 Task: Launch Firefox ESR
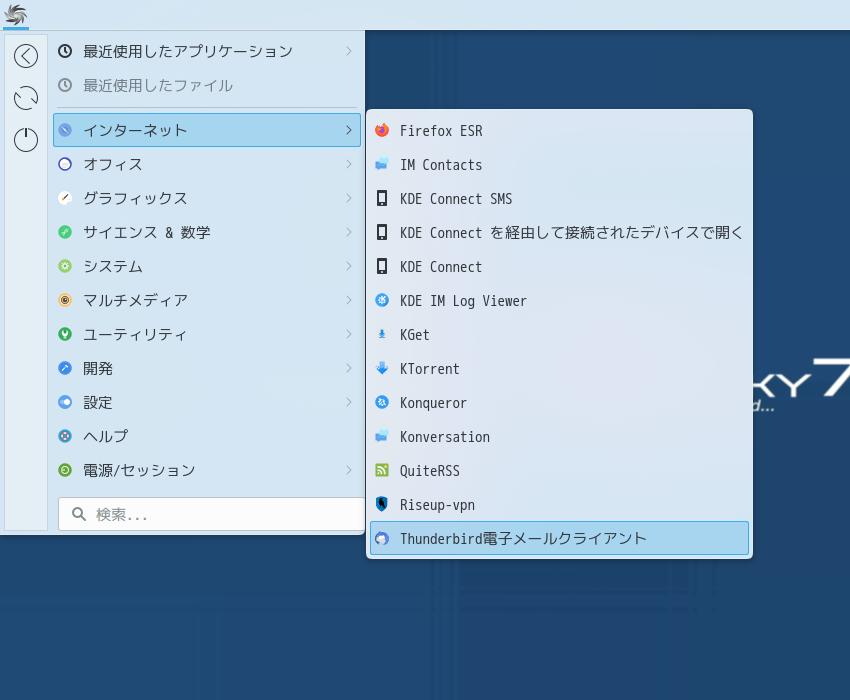pos(559,131)
